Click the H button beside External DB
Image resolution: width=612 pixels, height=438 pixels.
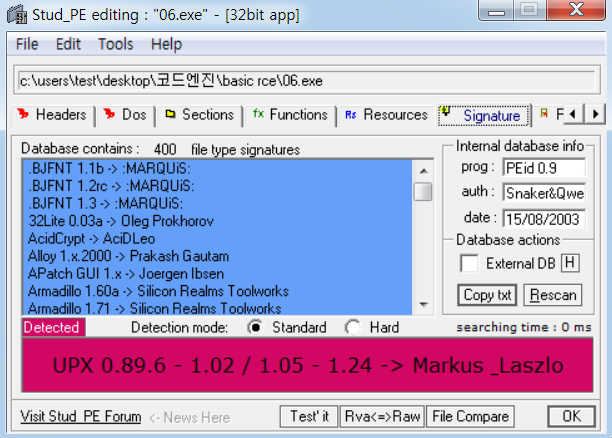tap(570, 264)
